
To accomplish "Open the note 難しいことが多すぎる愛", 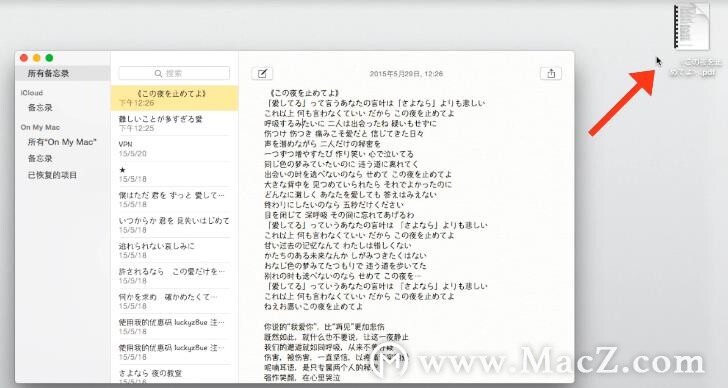I will (x=174, y=123).
